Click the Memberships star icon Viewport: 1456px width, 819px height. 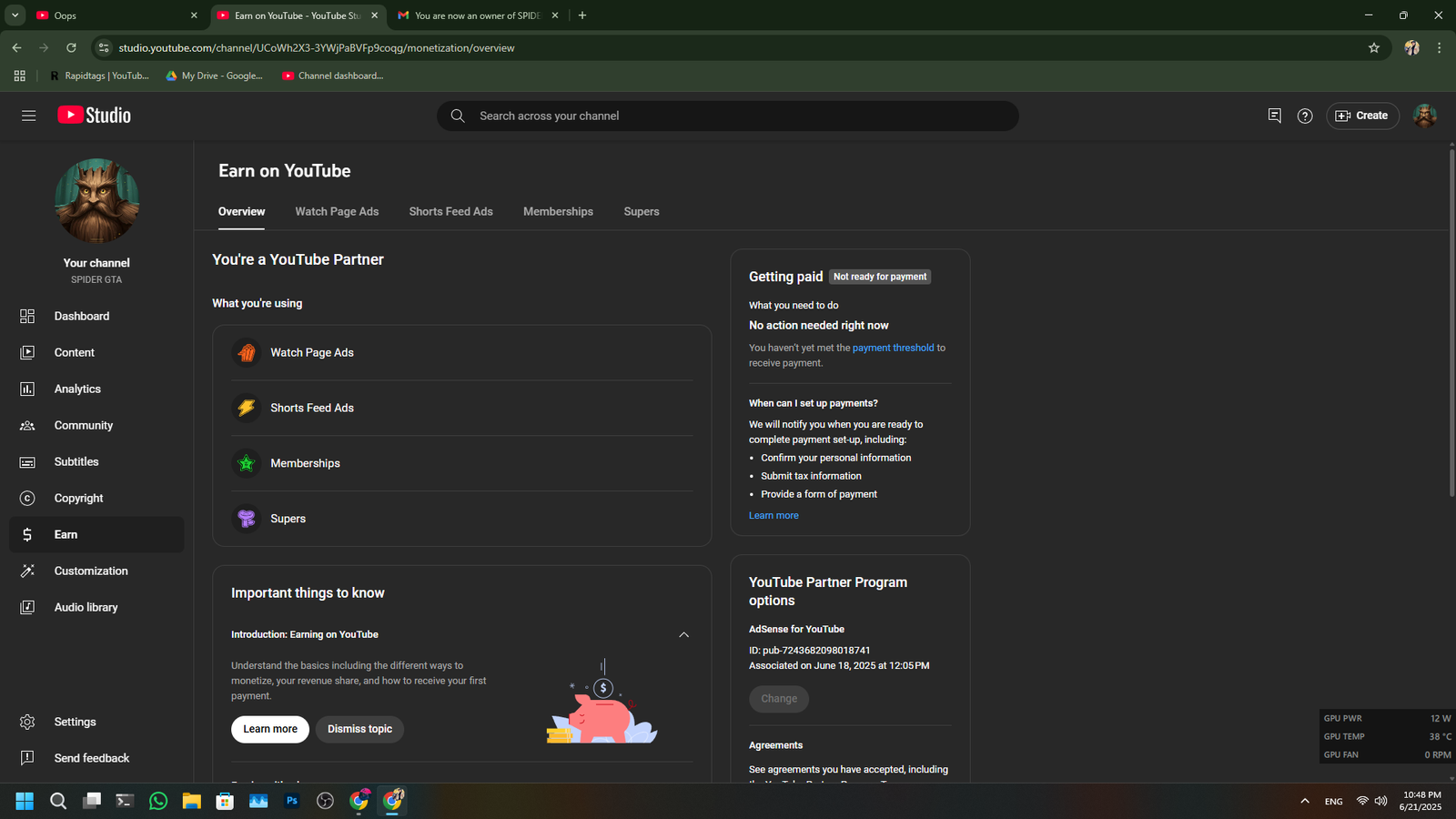pos(246,463)
